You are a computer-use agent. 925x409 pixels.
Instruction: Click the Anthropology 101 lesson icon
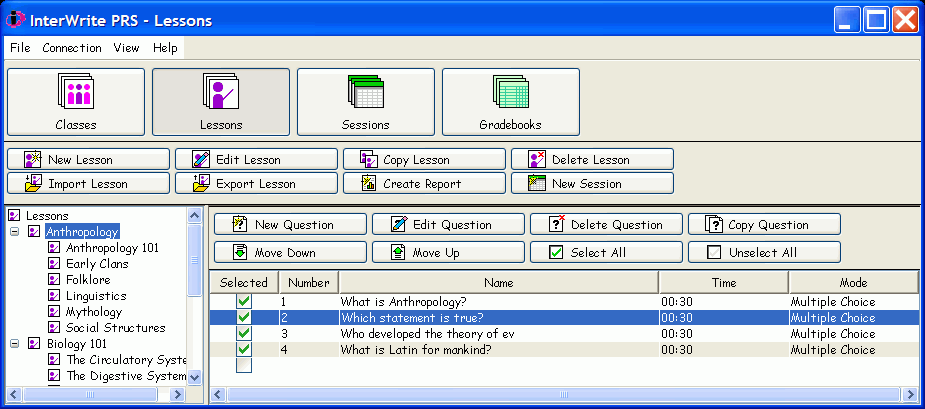[54, 248]
